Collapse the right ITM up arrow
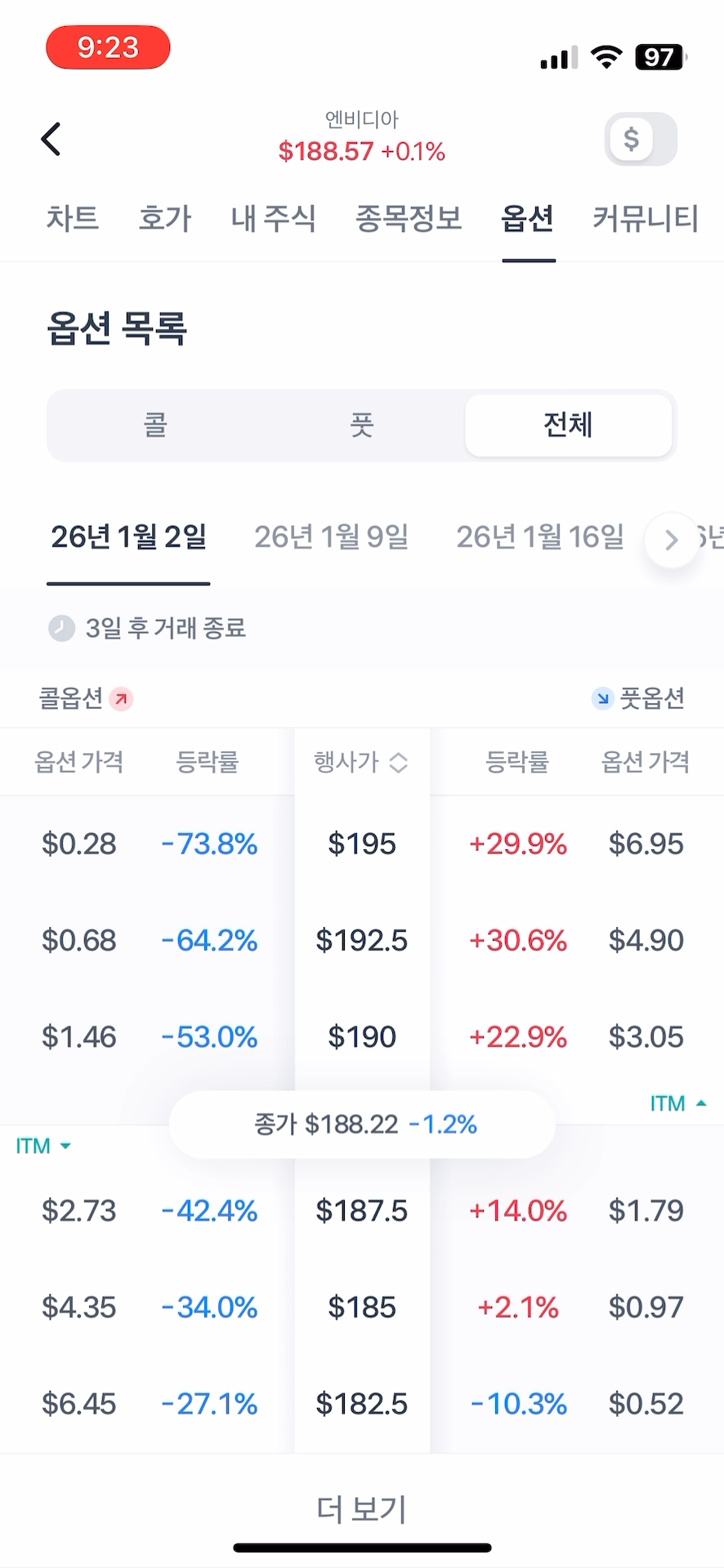The image size is (724, 1568). [700, 1103]
